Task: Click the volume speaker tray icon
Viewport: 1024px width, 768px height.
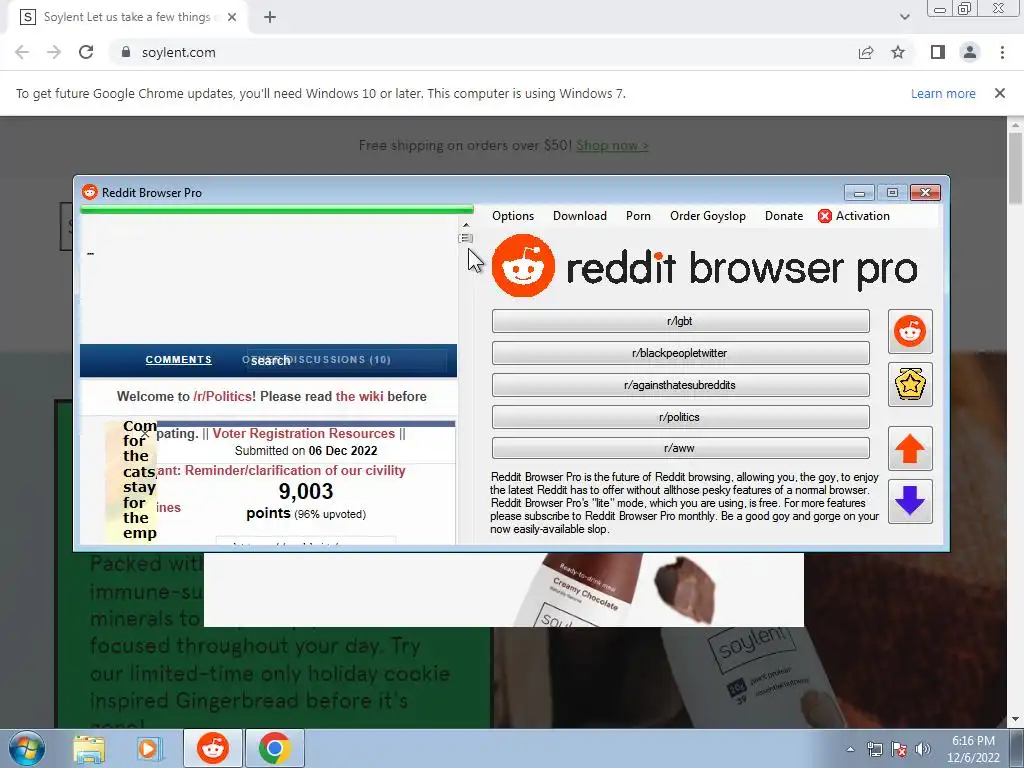Action: click(x=923, y=749)
